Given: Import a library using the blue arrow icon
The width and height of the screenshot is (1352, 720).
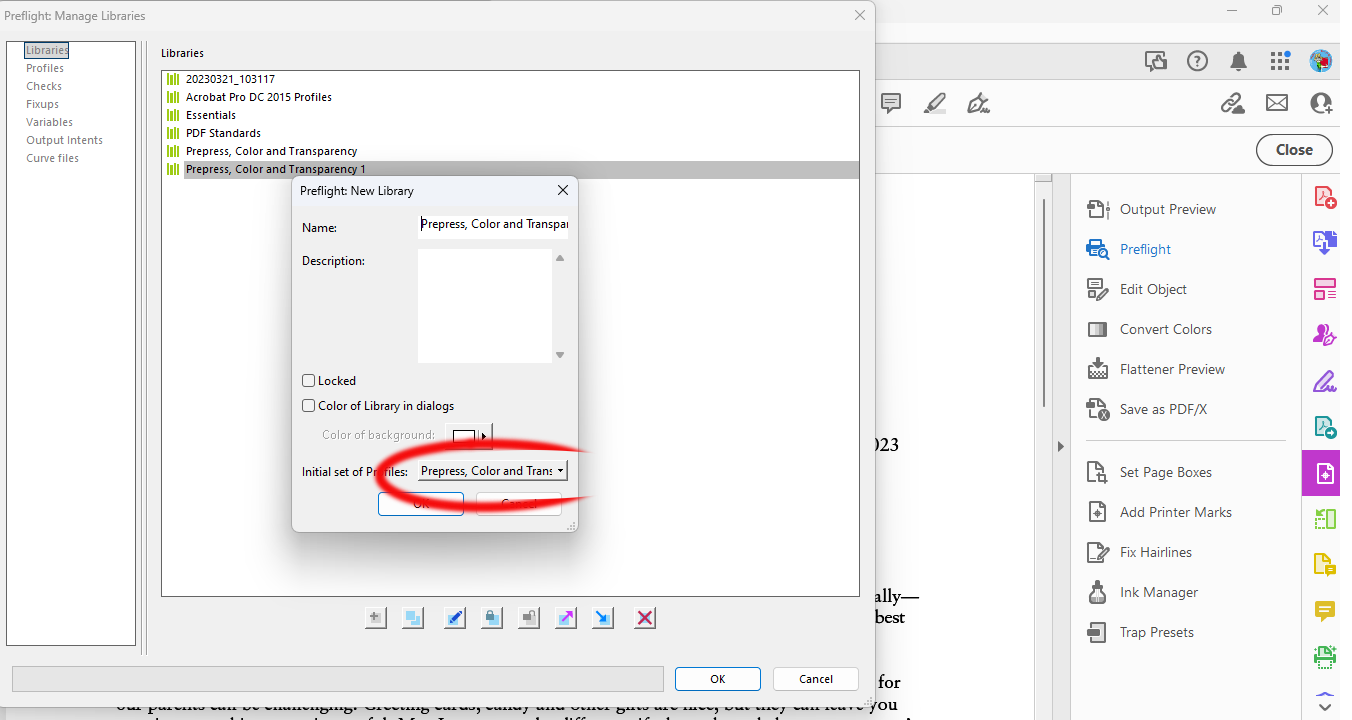Looking at the screenshot, I should coord(602,617).
